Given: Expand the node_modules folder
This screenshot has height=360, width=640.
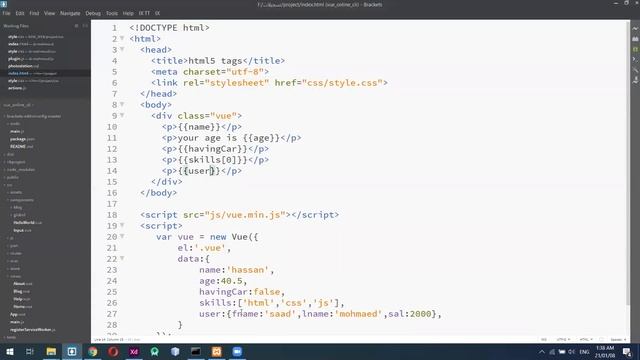Looking at the screenshot, I should 20,170.
